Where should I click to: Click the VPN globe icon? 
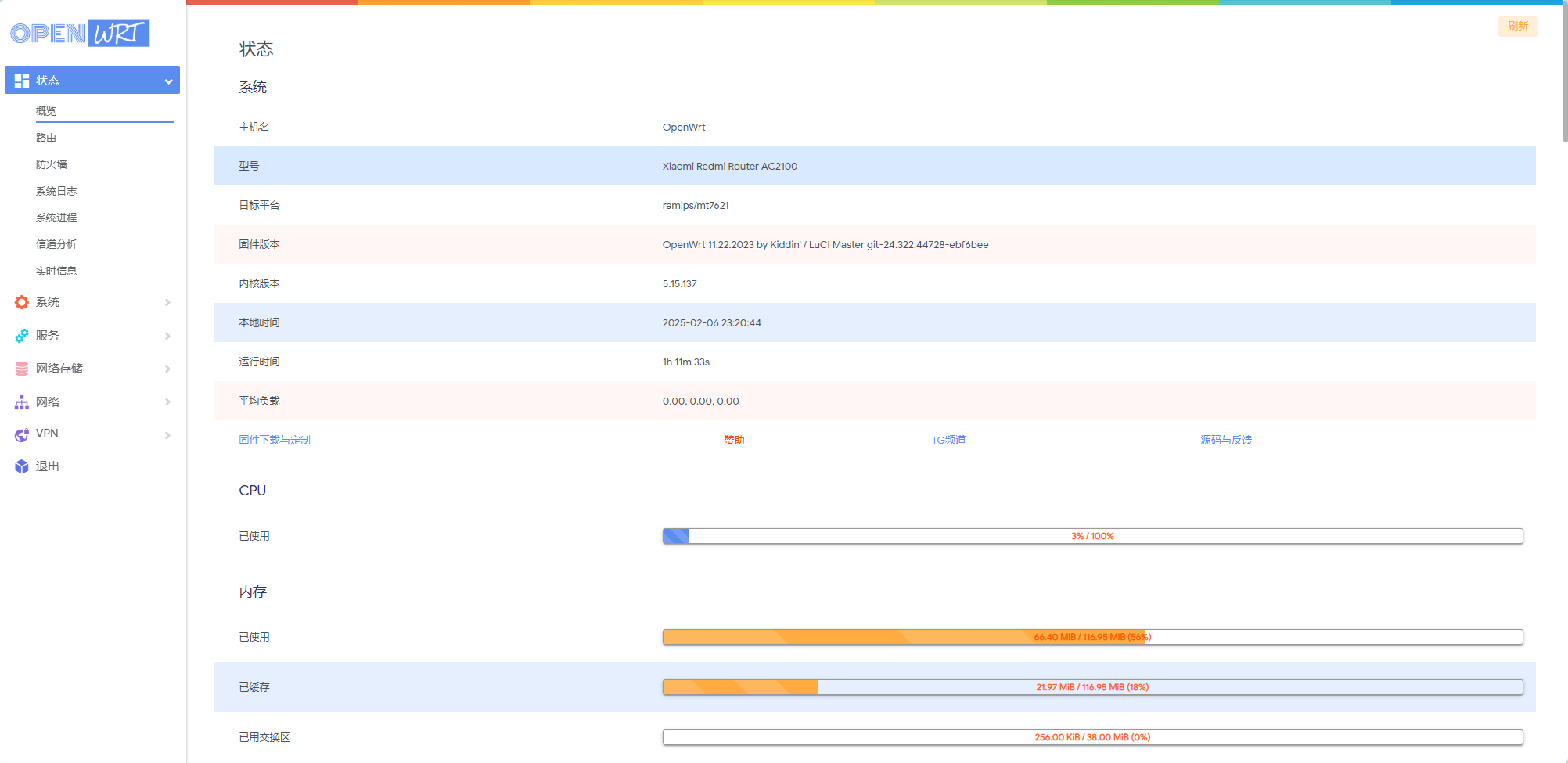pos(22,434)
